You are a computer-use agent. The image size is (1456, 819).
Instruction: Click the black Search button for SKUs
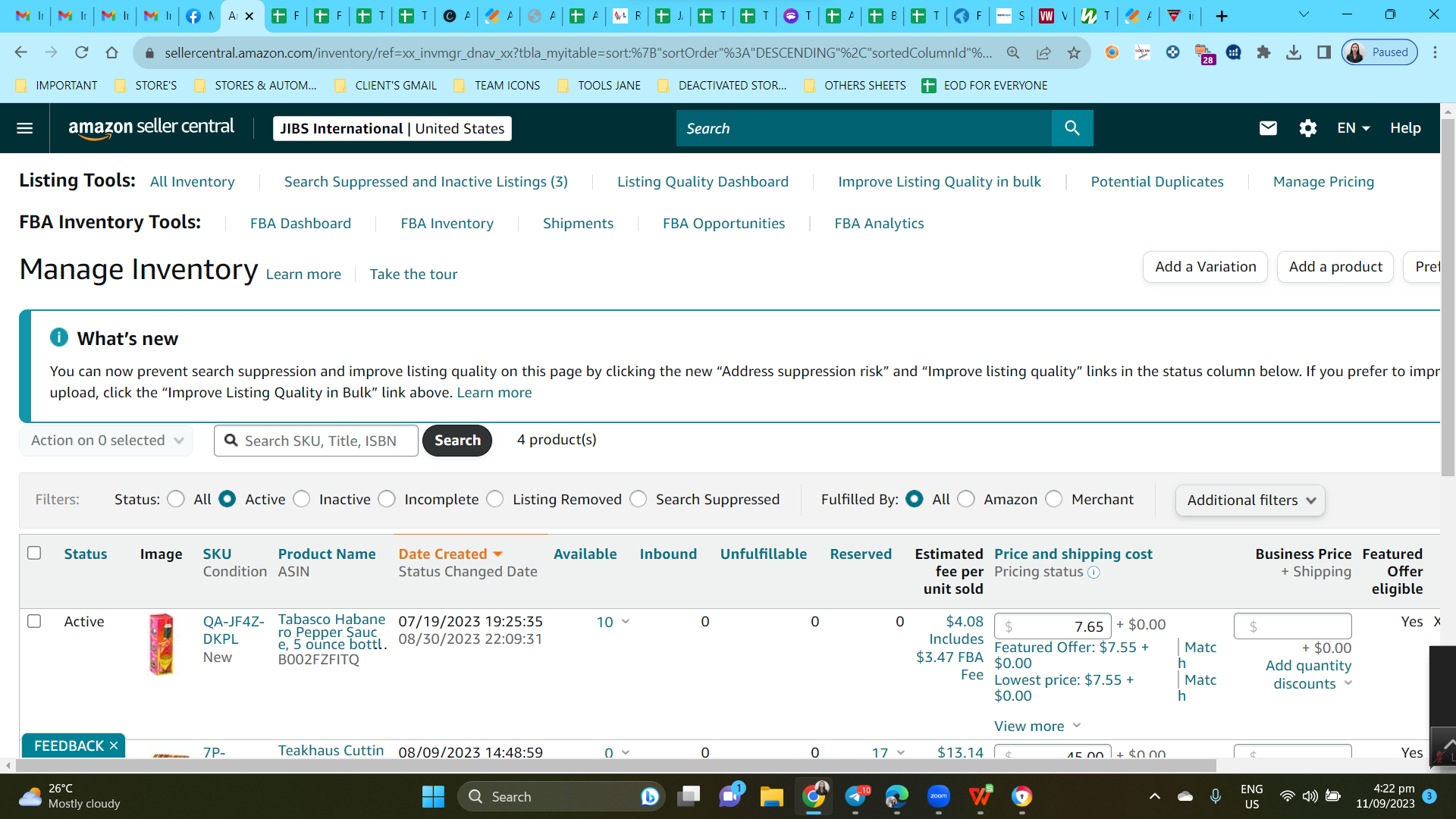457,441
